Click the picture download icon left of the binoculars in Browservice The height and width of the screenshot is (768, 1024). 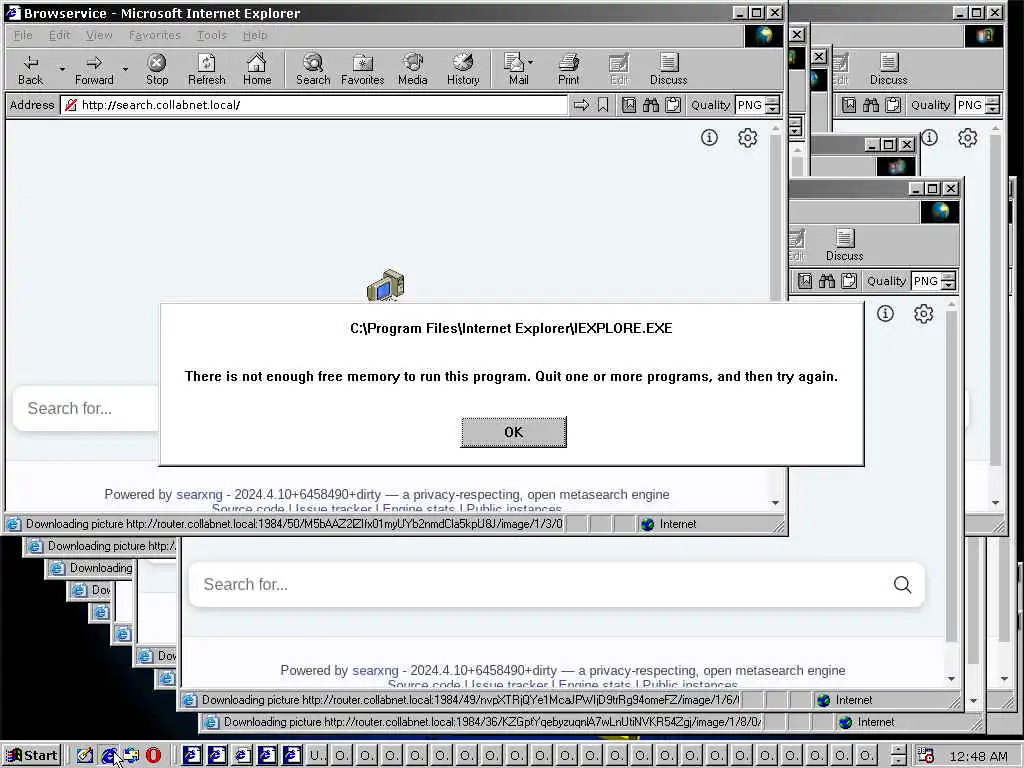[x=628, y=104]
